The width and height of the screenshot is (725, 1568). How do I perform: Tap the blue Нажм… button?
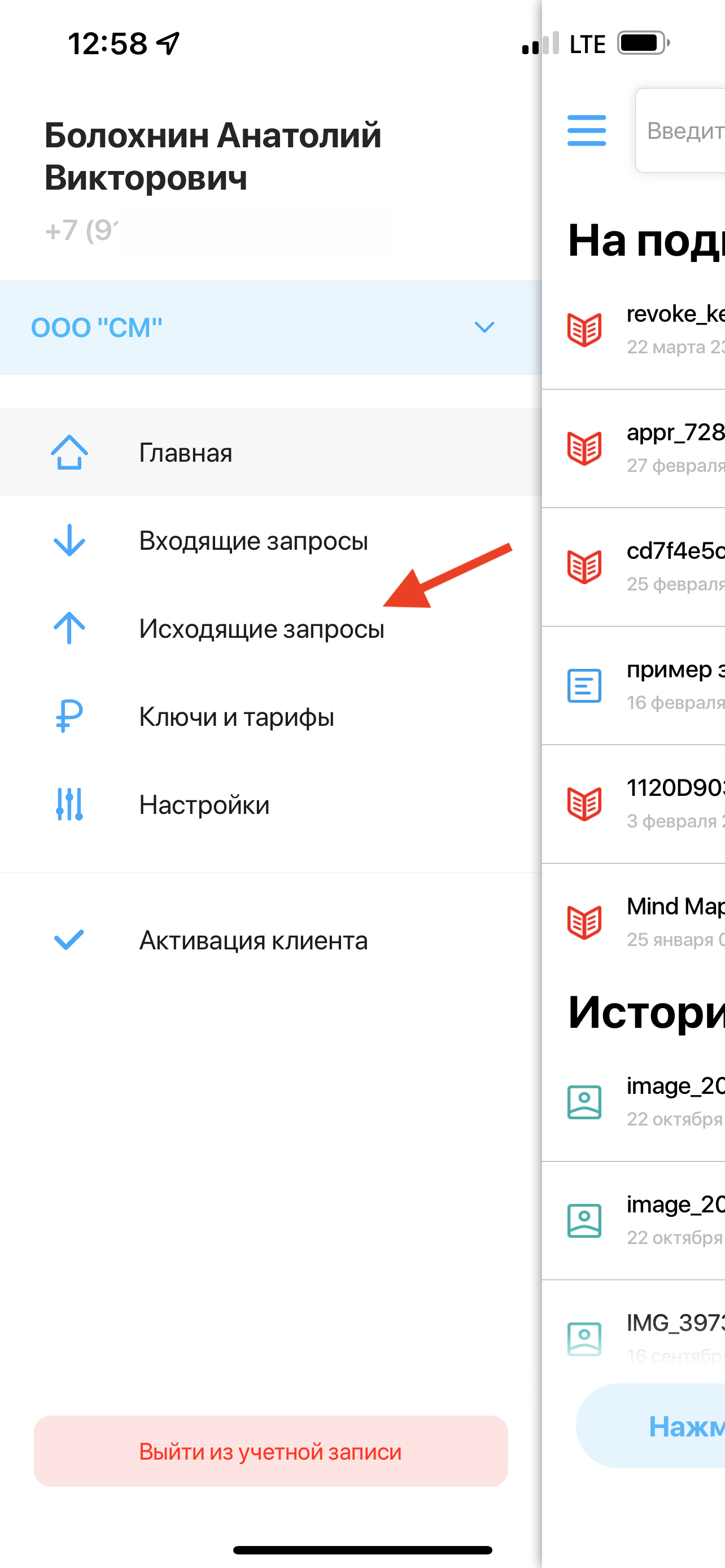[x=650, y=1426]
